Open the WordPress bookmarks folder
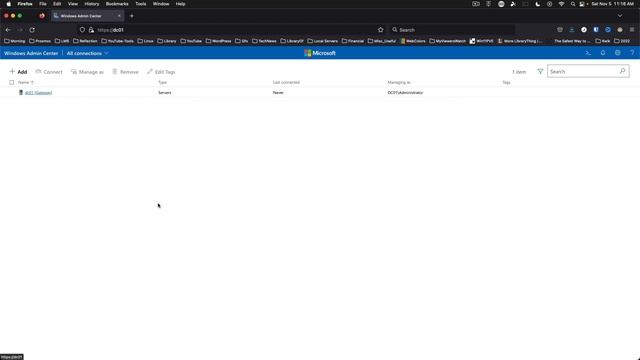 [x=218, y=41]
